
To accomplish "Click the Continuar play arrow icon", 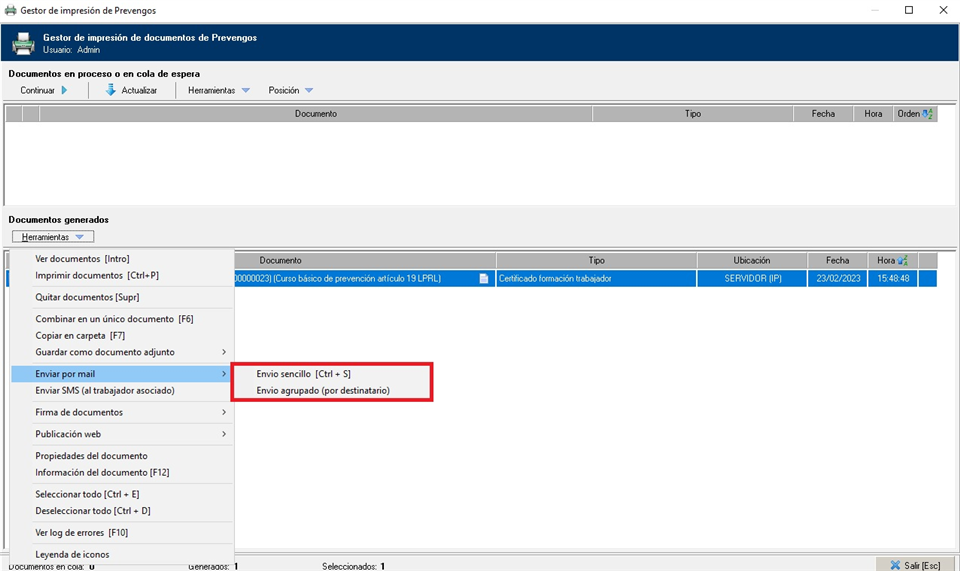I will [x=64, y=90].
